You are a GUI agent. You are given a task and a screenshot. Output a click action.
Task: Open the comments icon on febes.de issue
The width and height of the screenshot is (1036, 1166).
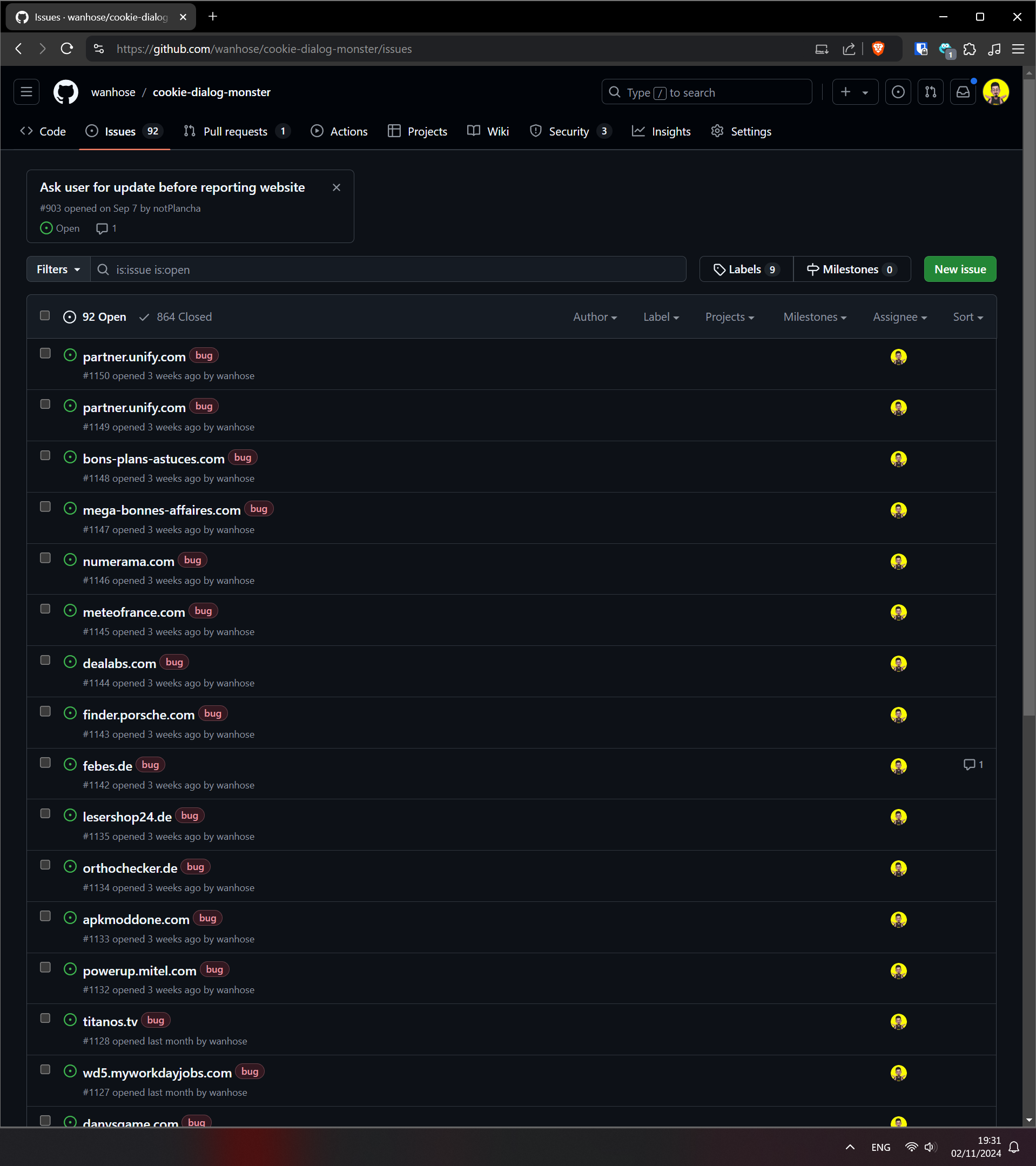point(973,764)
